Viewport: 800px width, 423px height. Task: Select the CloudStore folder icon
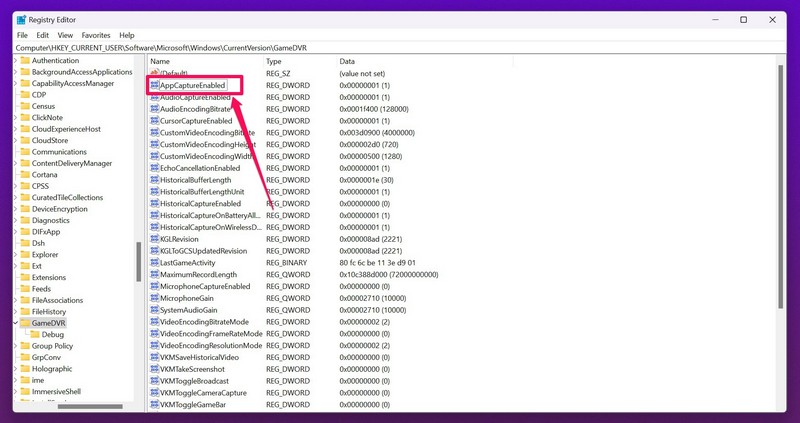click(25, 140)
